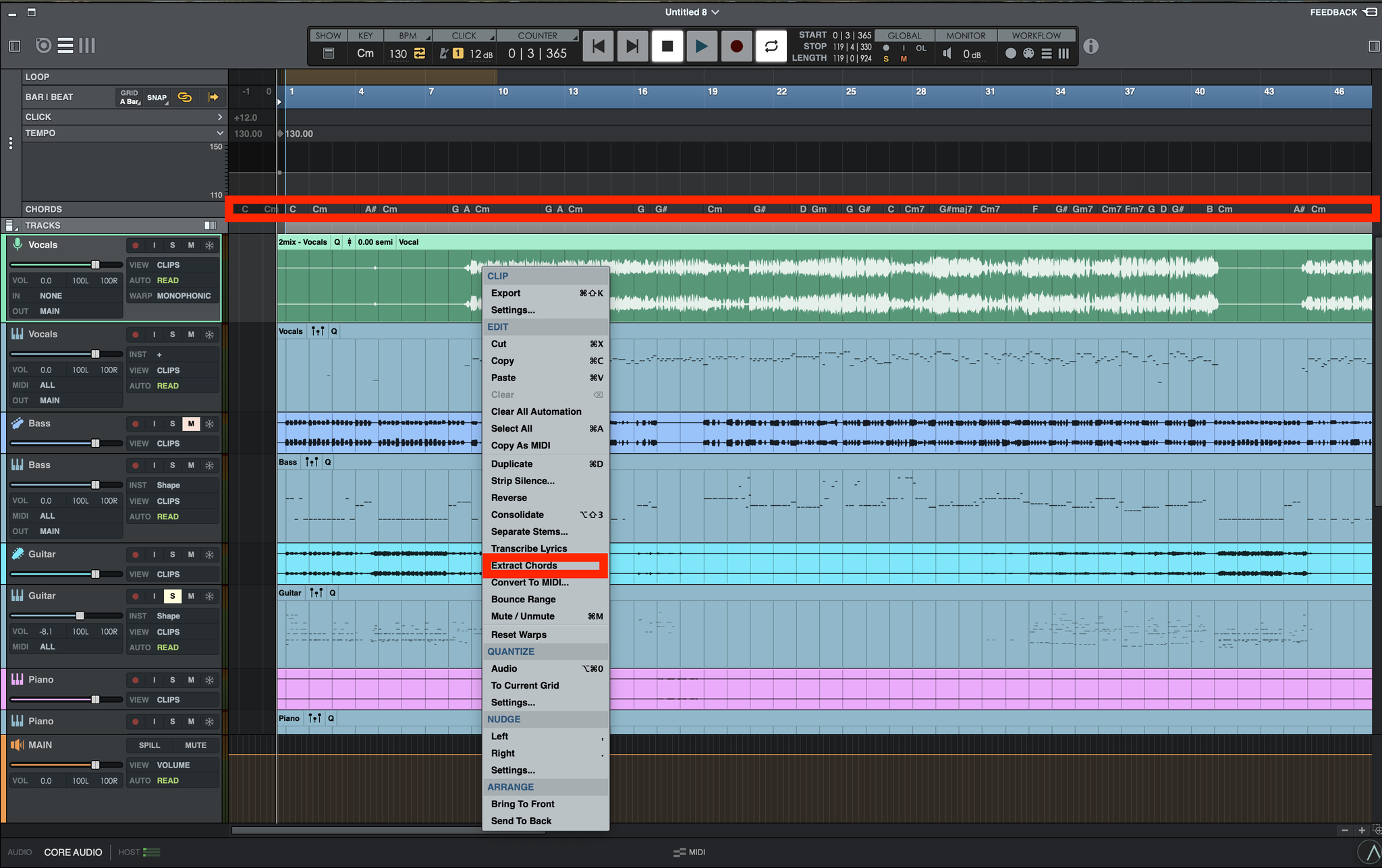Click MUTE button on MAIN track

pos(196,745)
